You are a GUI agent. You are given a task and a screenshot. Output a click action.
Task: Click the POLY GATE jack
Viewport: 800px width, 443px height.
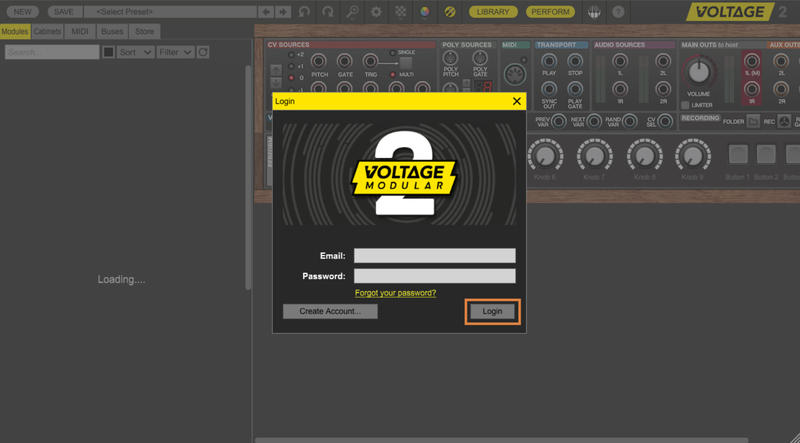480,58
